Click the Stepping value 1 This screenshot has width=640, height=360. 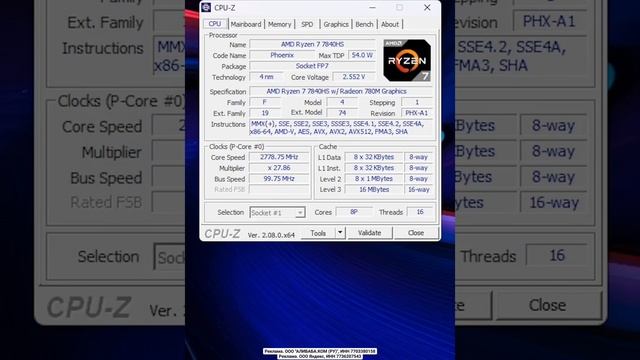click(x=417, y=102)
